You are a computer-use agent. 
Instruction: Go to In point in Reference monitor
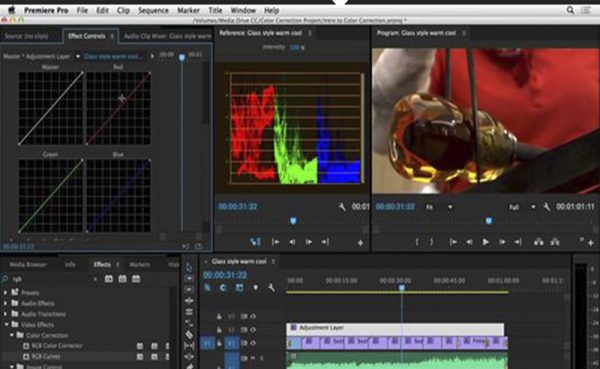(275, 242)
